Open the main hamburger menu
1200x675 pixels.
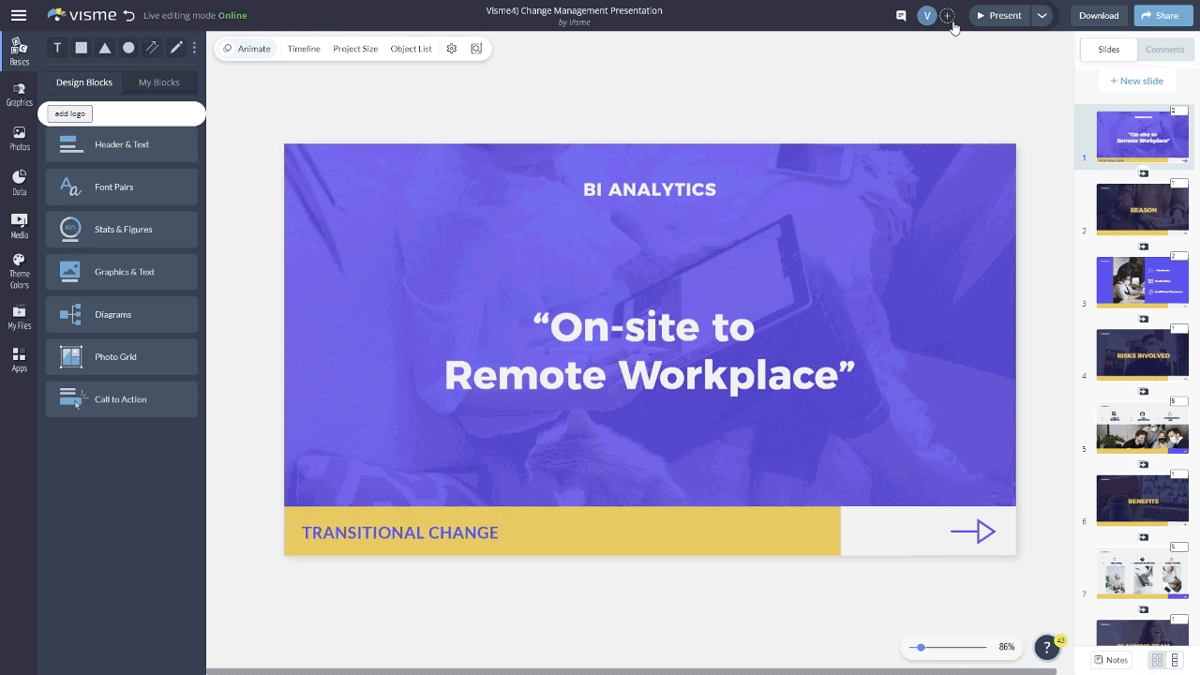pyautogui.click(x=18, y=16)
